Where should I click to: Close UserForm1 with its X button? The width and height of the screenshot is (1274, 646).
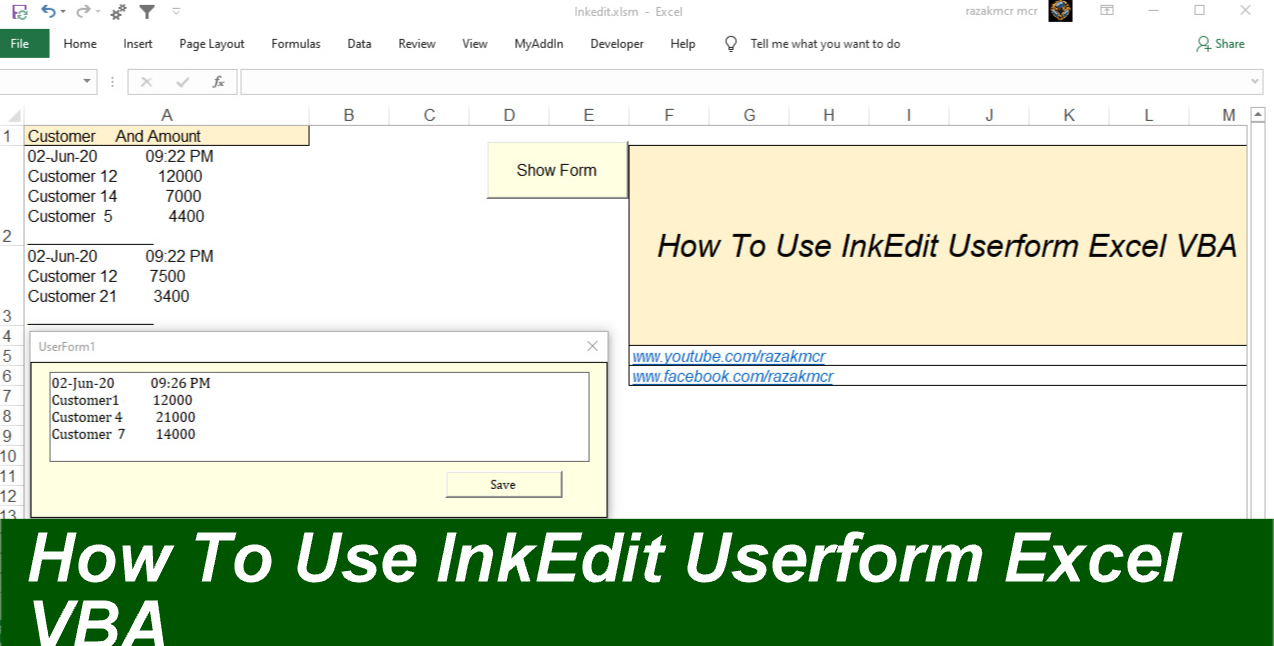pos(592,346)
